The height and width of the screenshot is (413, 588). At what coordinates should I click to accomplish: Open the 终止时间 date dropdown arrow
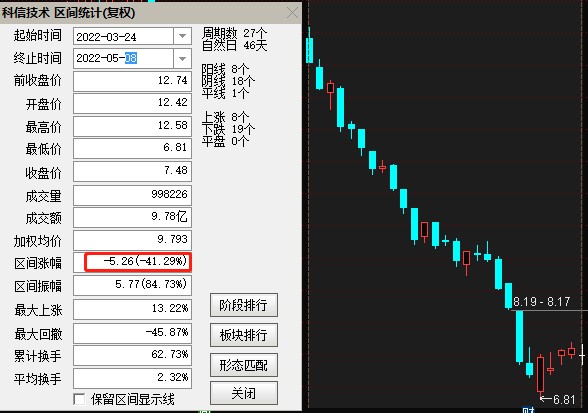[x=182, y=59]
